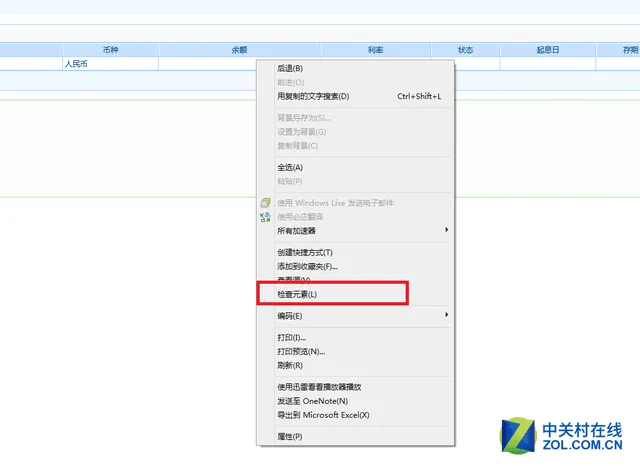
Task: Select 用复制的文字搜索(D) menu entry
Action: [355, 96]
